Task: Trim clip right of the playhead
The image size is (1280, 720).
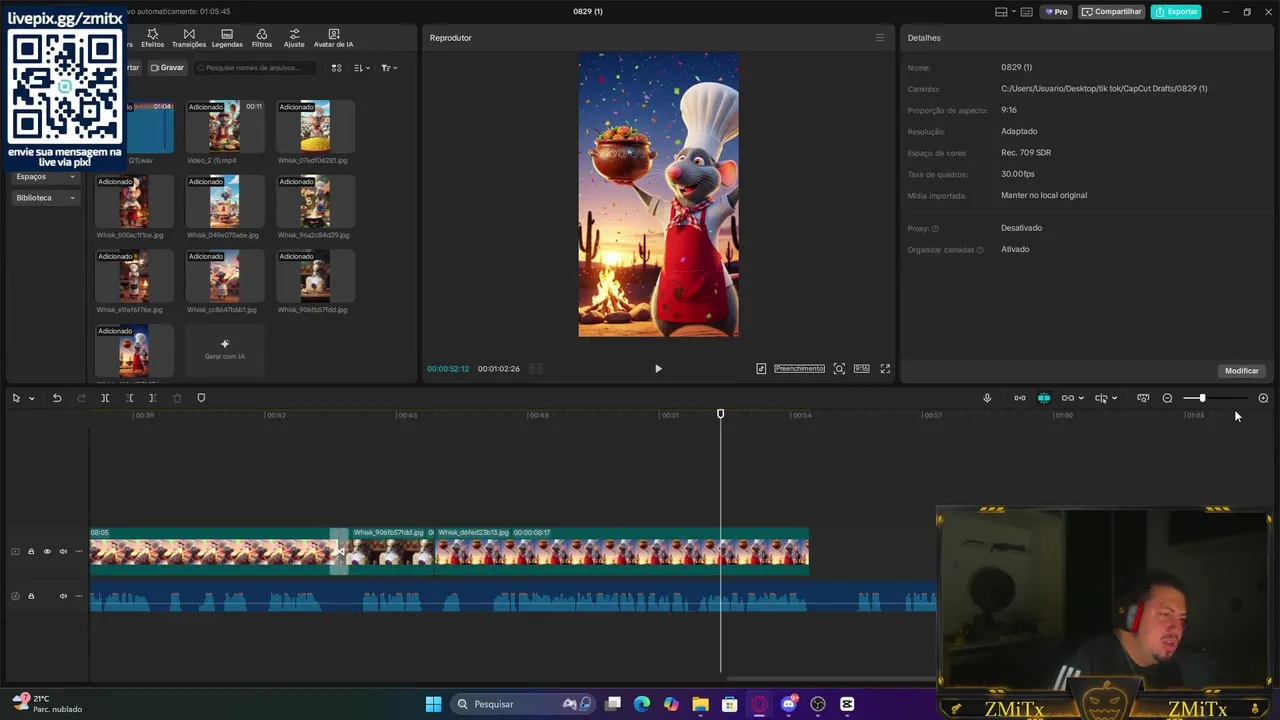Action: 153,398
